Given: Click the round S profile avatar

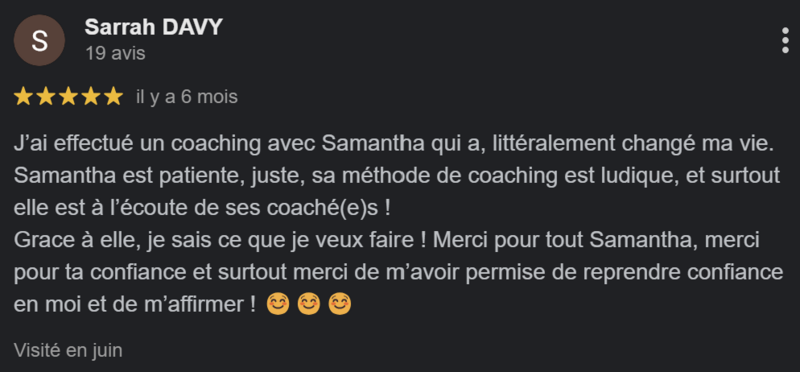Looking at the screenshot, I should tap(39, 40).
